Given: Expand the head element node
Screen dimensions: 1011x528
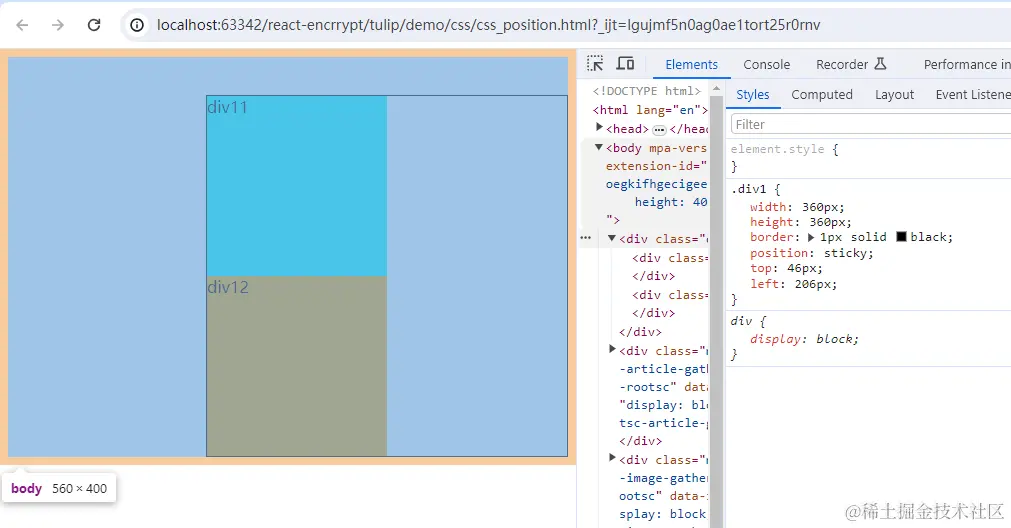Looking at the screenshot, I should (599, 128).
